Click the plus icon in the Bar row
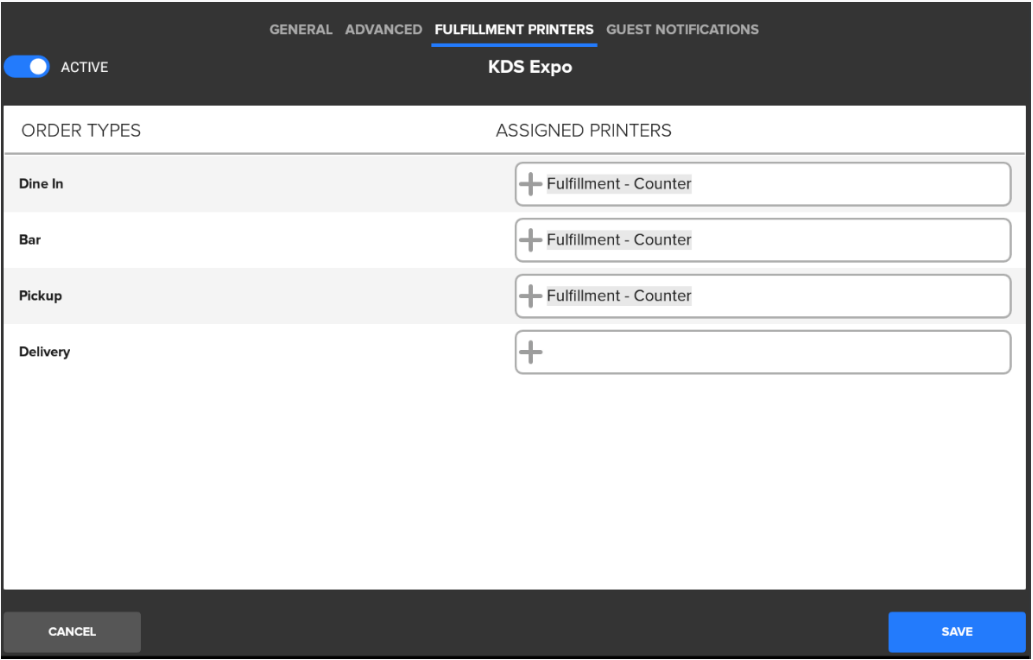 click(x=532, y=240)
